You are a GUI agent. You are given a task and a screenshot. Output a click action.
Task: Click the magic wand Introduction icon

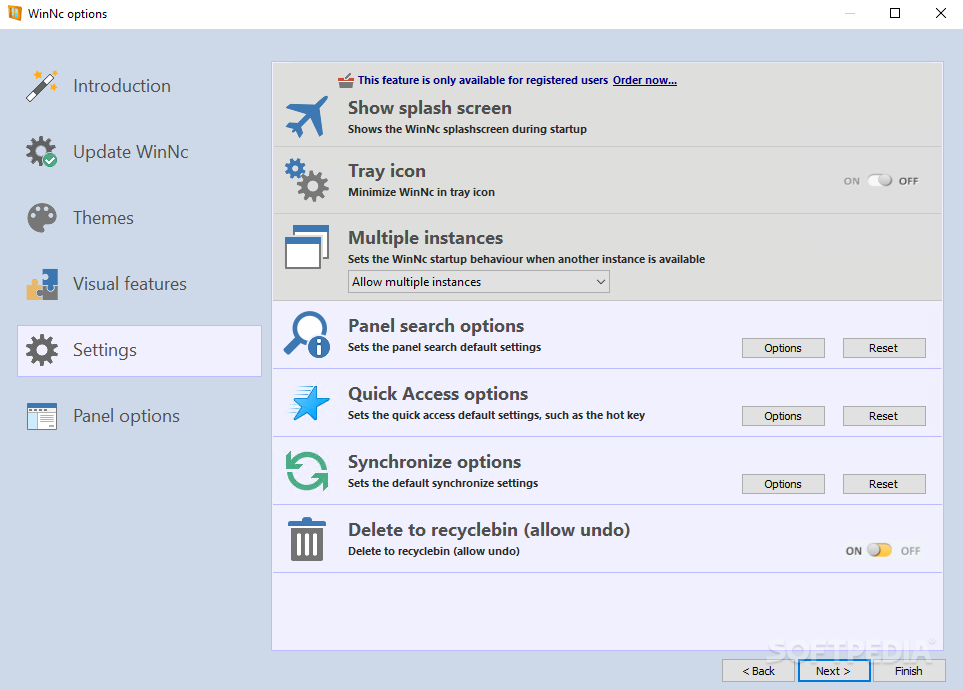(42, 85)
